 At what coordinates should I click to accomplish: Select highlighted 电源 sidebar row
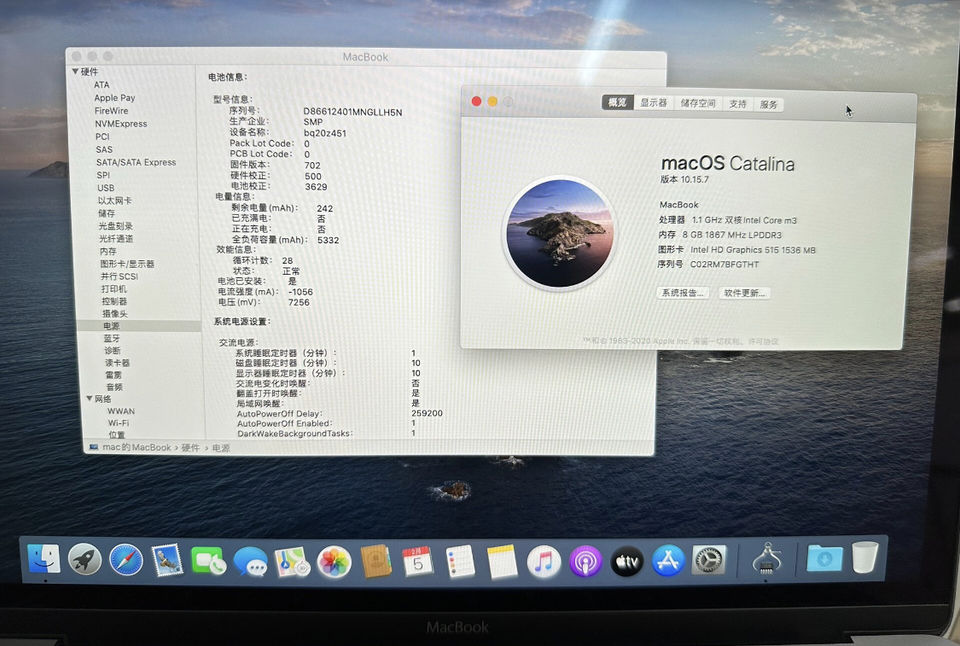[x=139, y=326]
